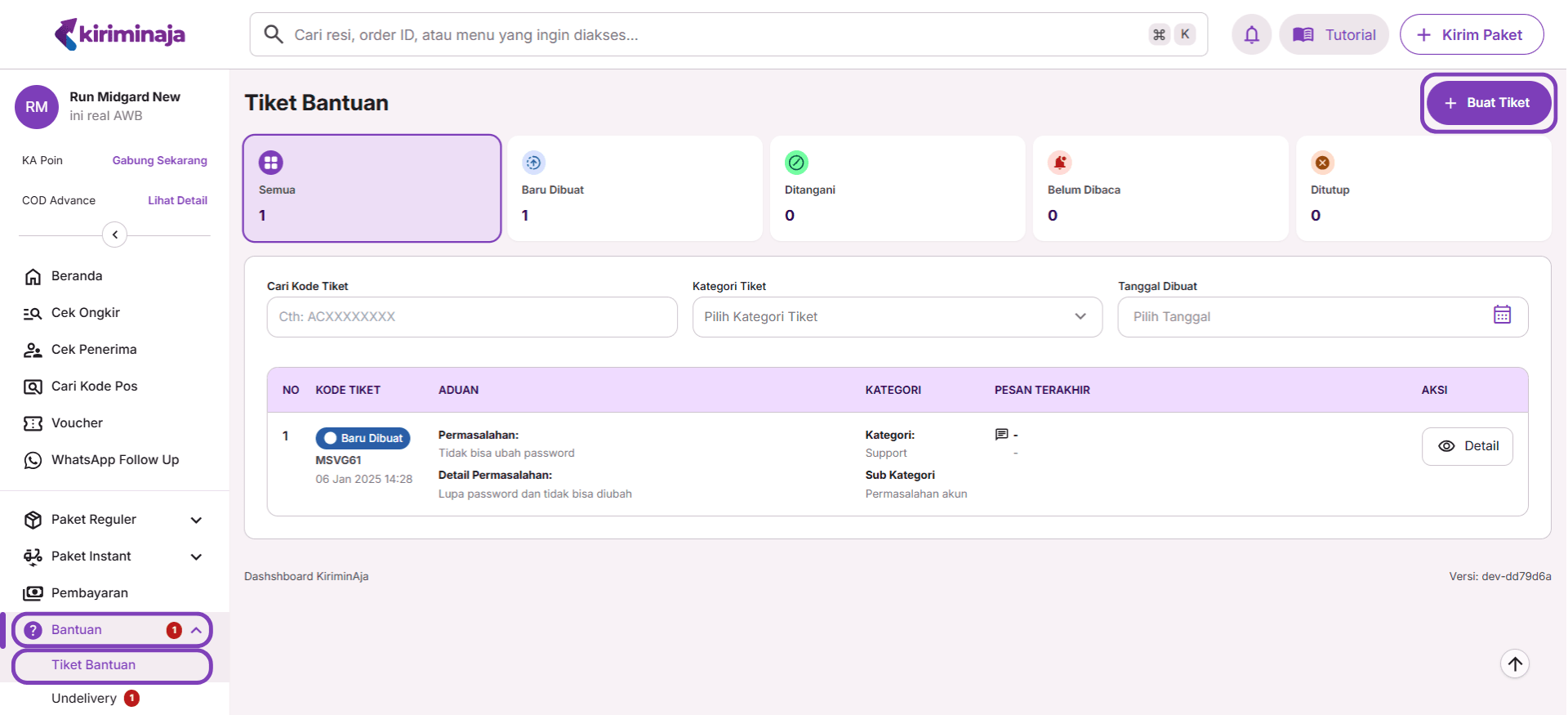Click the RM profile avatar
The image size is (1568, 715).
point(37,107)
